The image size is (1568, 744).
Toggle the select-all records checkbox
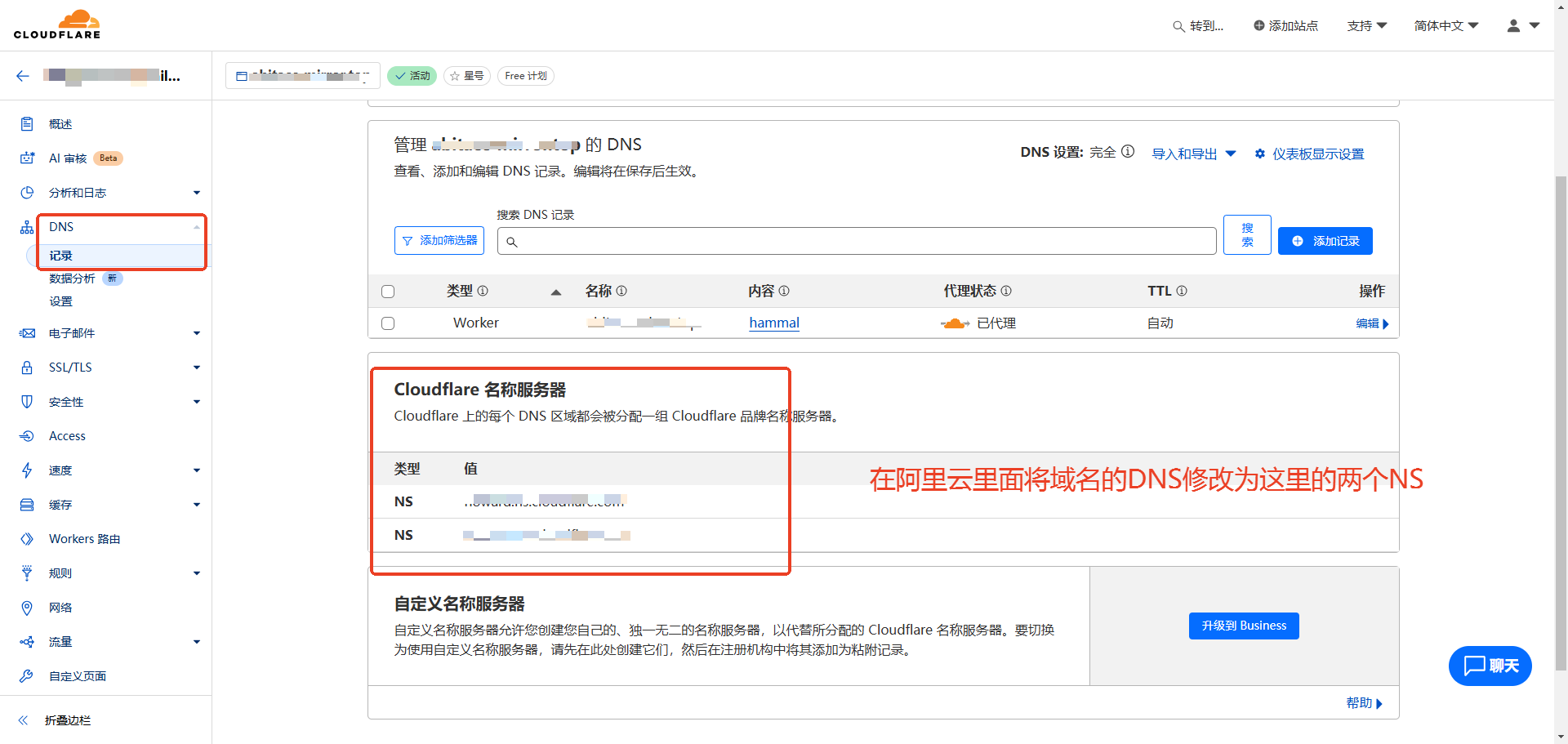(388, 292)
